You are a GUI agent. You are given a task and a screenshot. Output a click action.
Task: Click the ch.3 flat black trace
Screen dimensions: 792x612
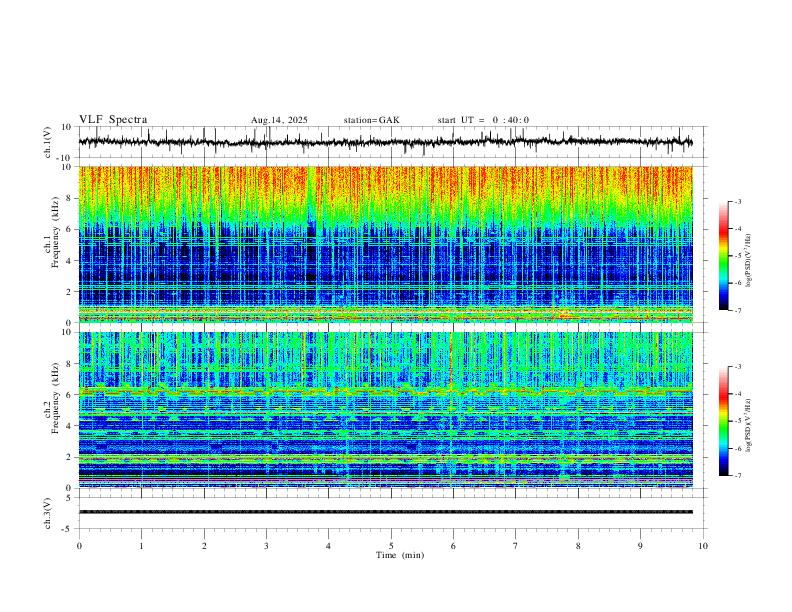click(386, 512)
